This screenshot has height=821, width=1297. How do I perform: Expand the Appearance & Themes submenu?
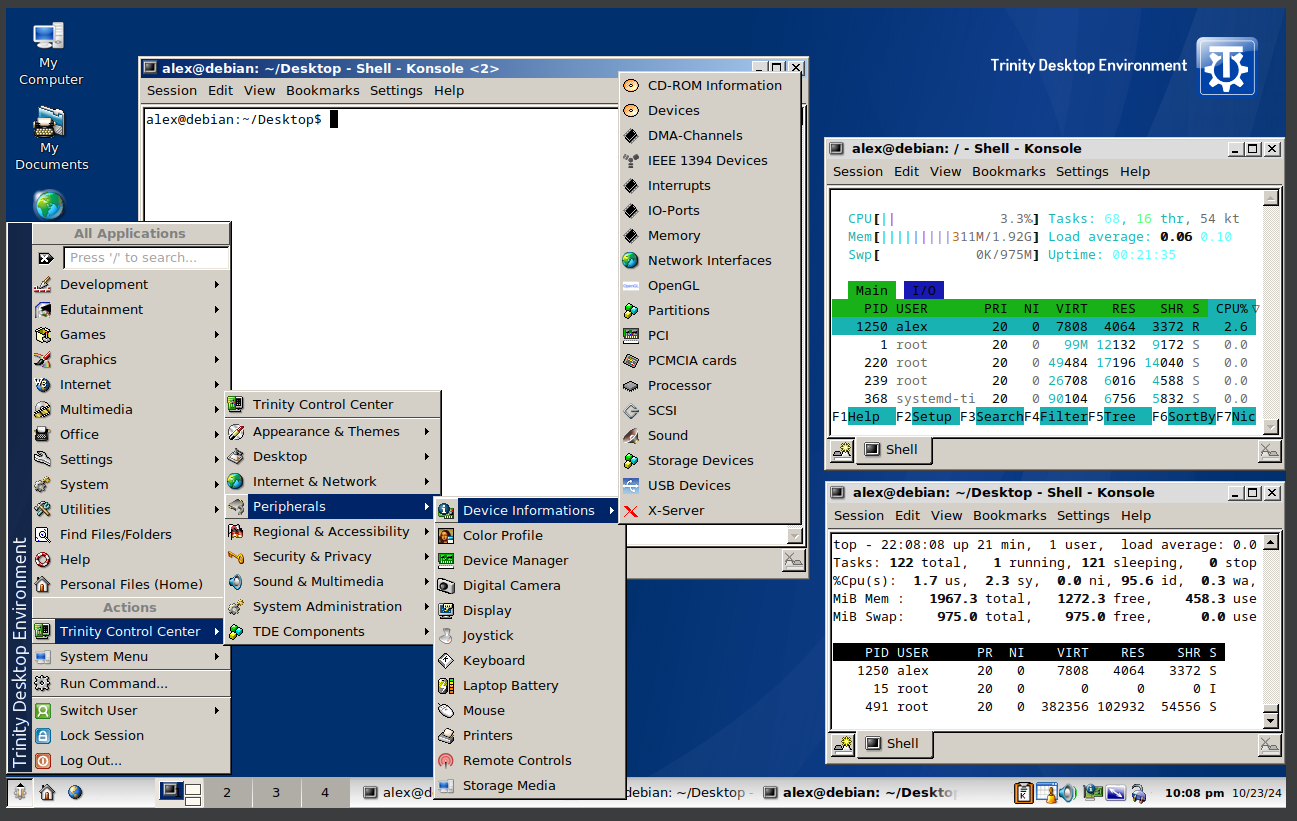[x=326, y=432]
